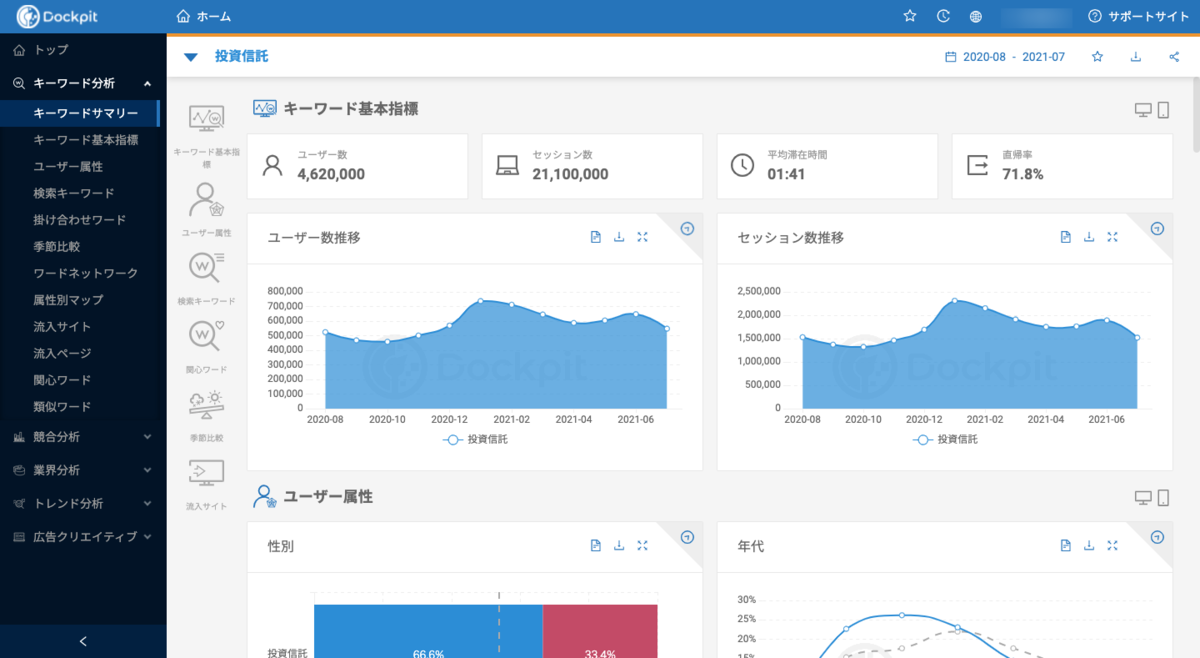Collapse the キーワード分析 sidebar section
Screen dimensions: 1200x658
(x=147, y=84)
